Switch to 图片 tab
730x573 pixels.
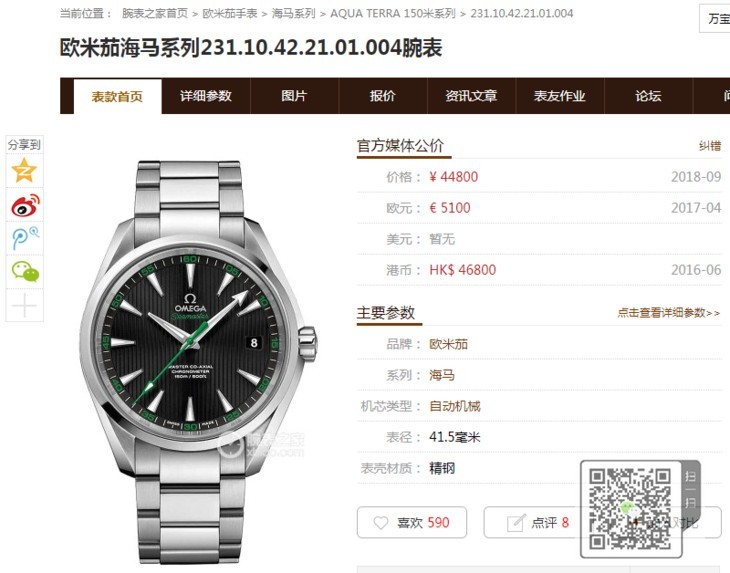[x=294, y=96]
